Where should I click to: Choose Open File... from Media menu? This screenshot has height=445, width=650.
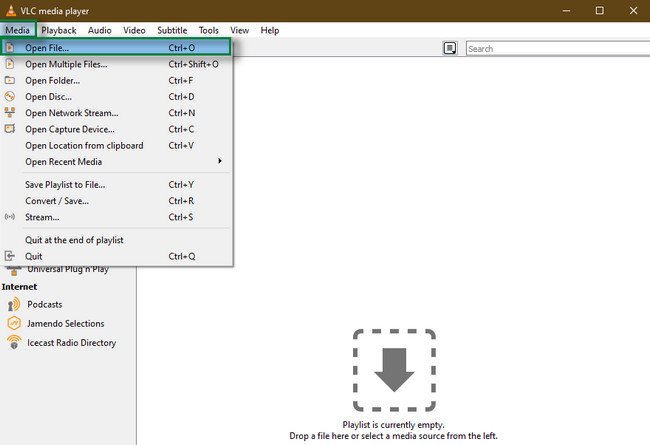[x=116, y=48]
